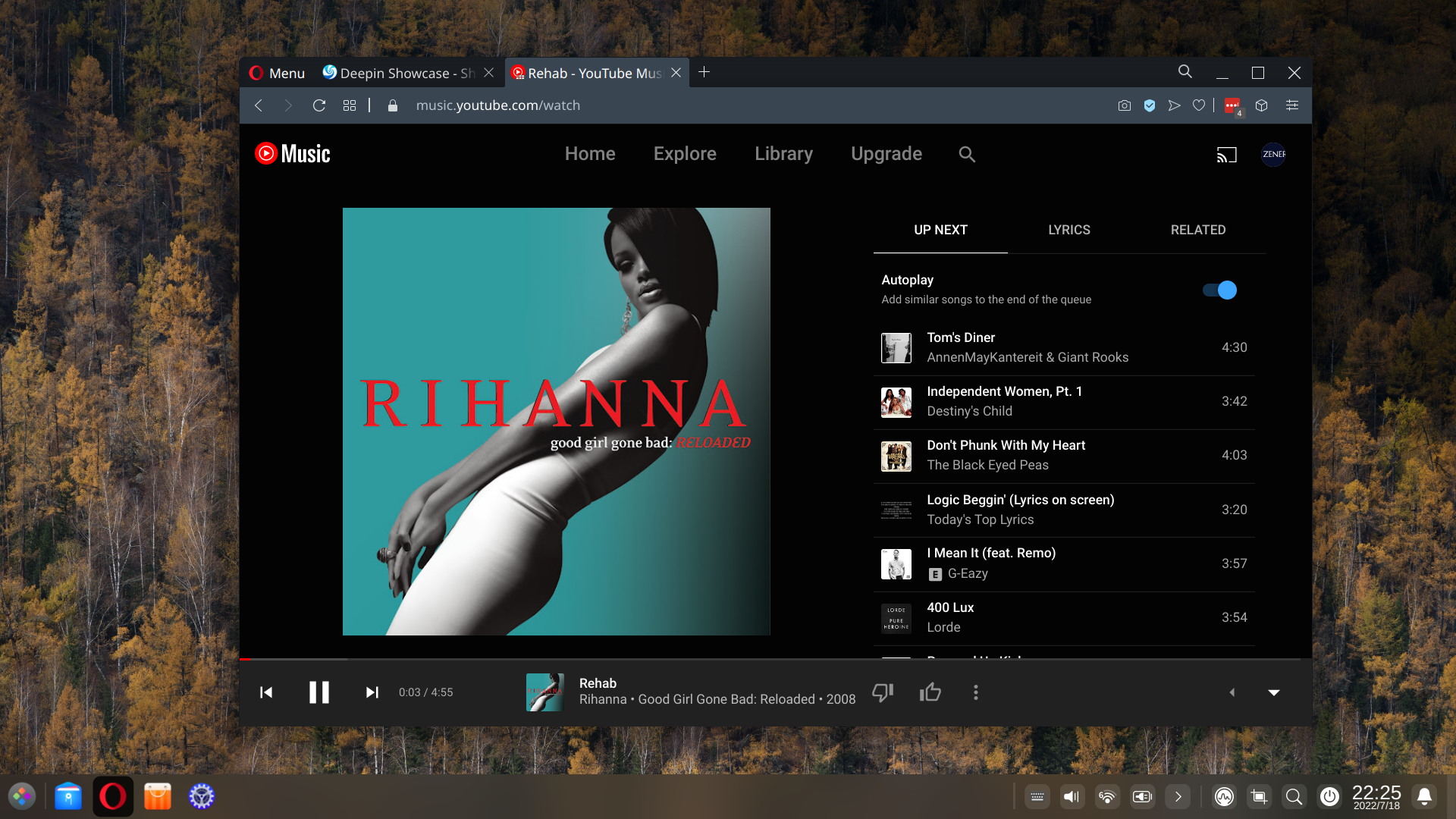Open Deepin app store dock icon
Viewport: 1456px width, 819px height.
(x=158, y=796)
